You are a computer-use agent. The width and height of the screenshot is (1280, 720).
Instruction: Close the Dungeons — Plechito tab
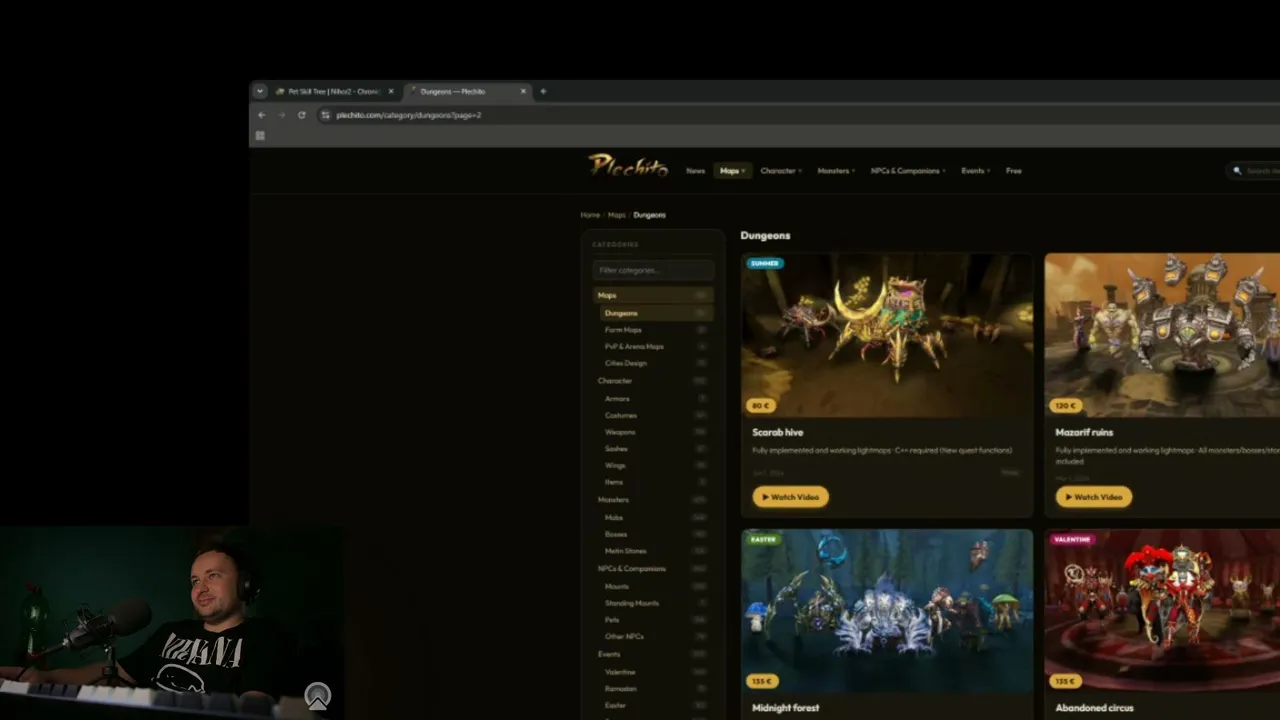(x=523, y=91)
